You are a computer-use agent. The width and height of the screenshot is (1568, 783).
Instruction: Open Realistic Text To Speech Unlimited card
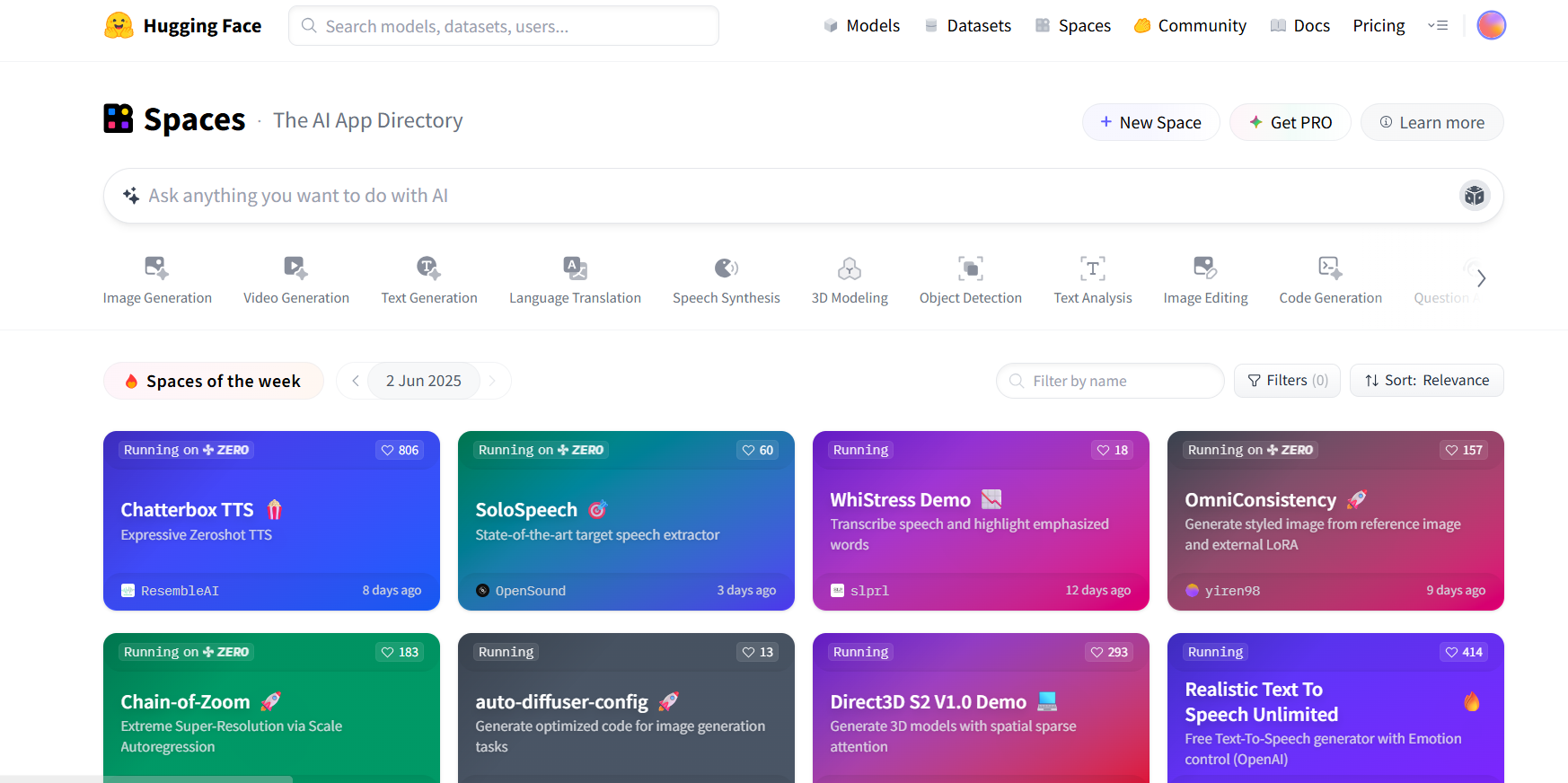1335,708
